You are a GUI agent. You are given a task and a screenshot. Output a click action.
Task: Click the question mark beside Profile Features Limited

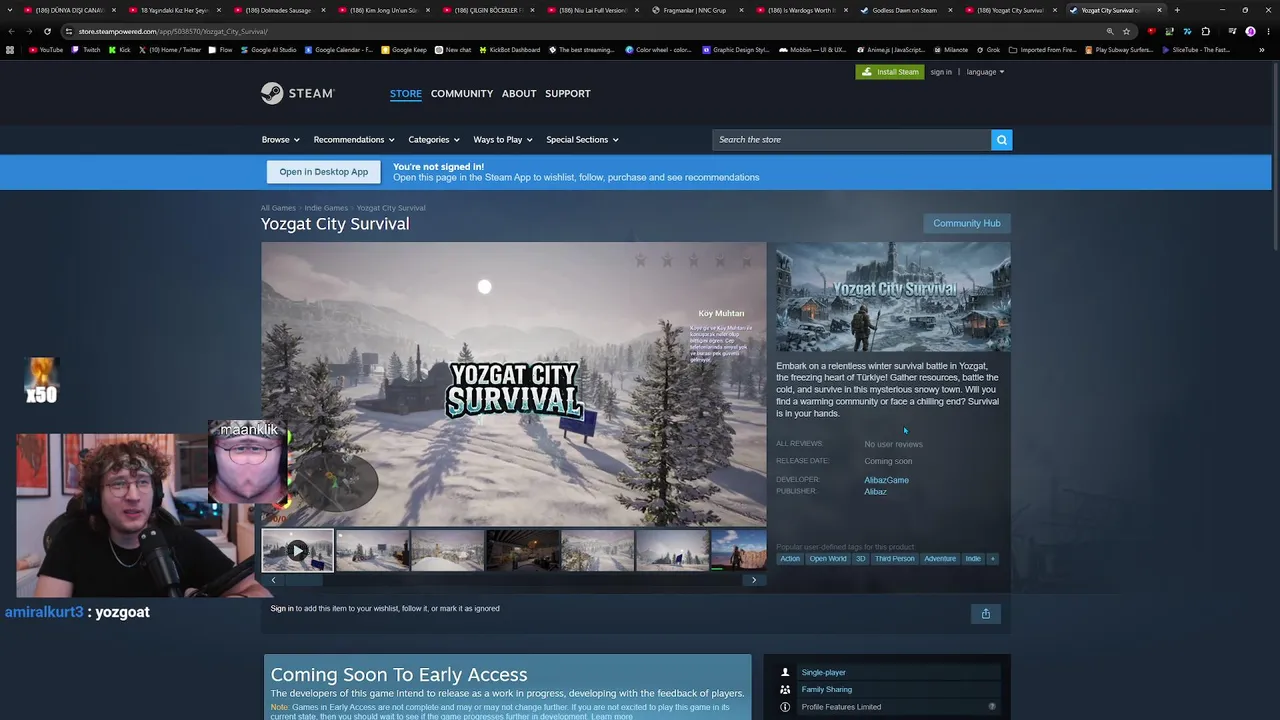(x=992, y=707)
